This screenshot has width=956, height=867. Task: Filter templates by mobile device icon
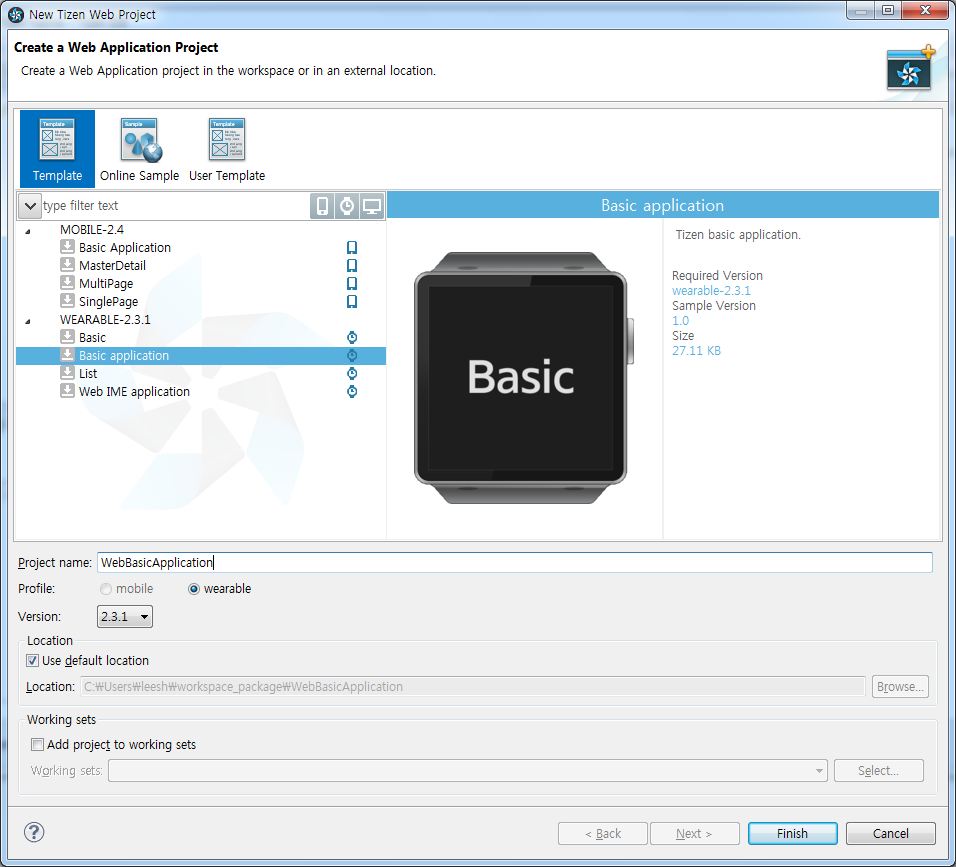[322, 206]
